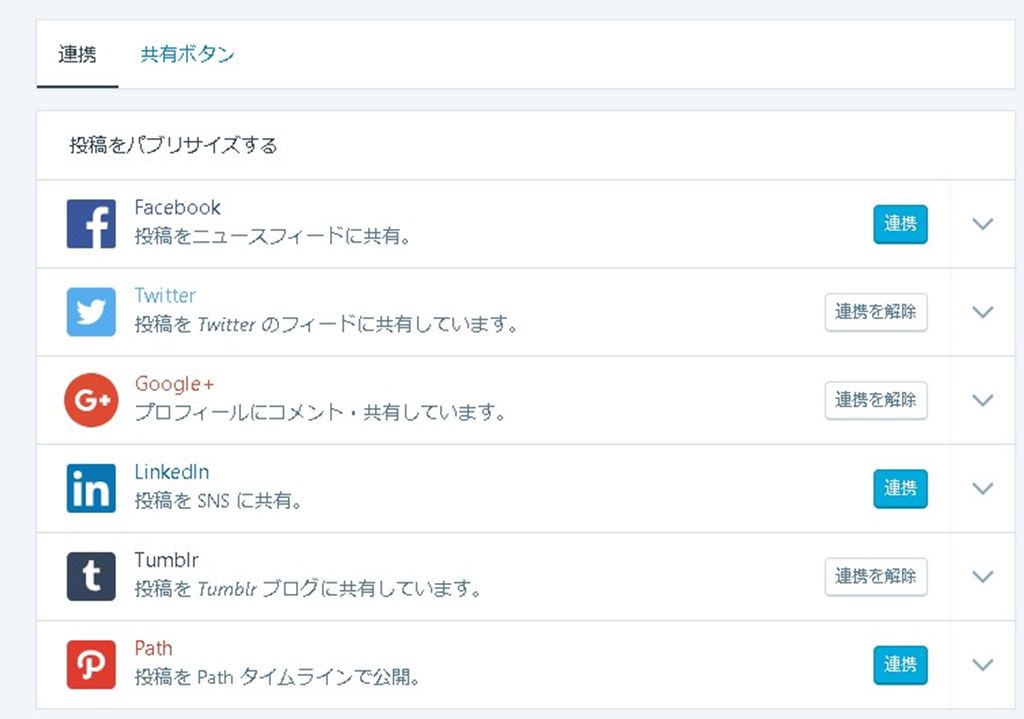
Task: Click the Google+ round icon
Action: click(91, 400)
